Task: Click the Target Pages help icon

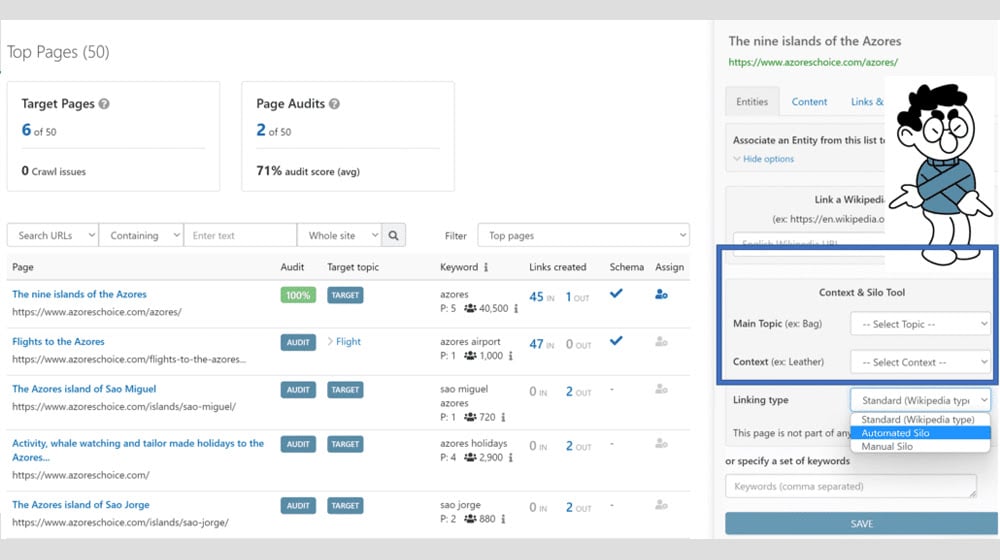Action: click(x=104, y=103)
